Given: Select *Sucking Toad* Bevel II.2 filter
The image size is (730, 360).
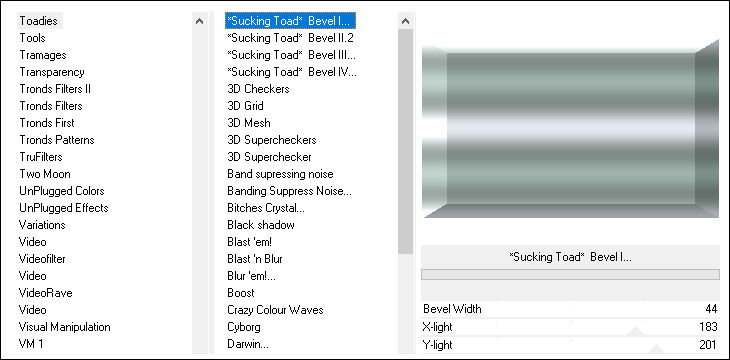Looking at the screenshot, I should (291, 38).
